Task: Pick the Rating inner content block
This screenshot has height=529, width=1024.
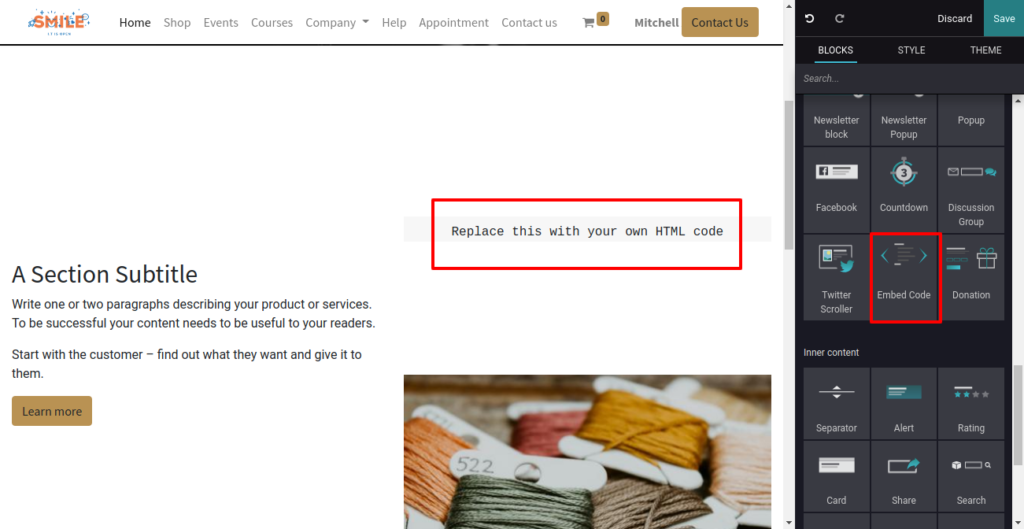Action: point(971,403)
